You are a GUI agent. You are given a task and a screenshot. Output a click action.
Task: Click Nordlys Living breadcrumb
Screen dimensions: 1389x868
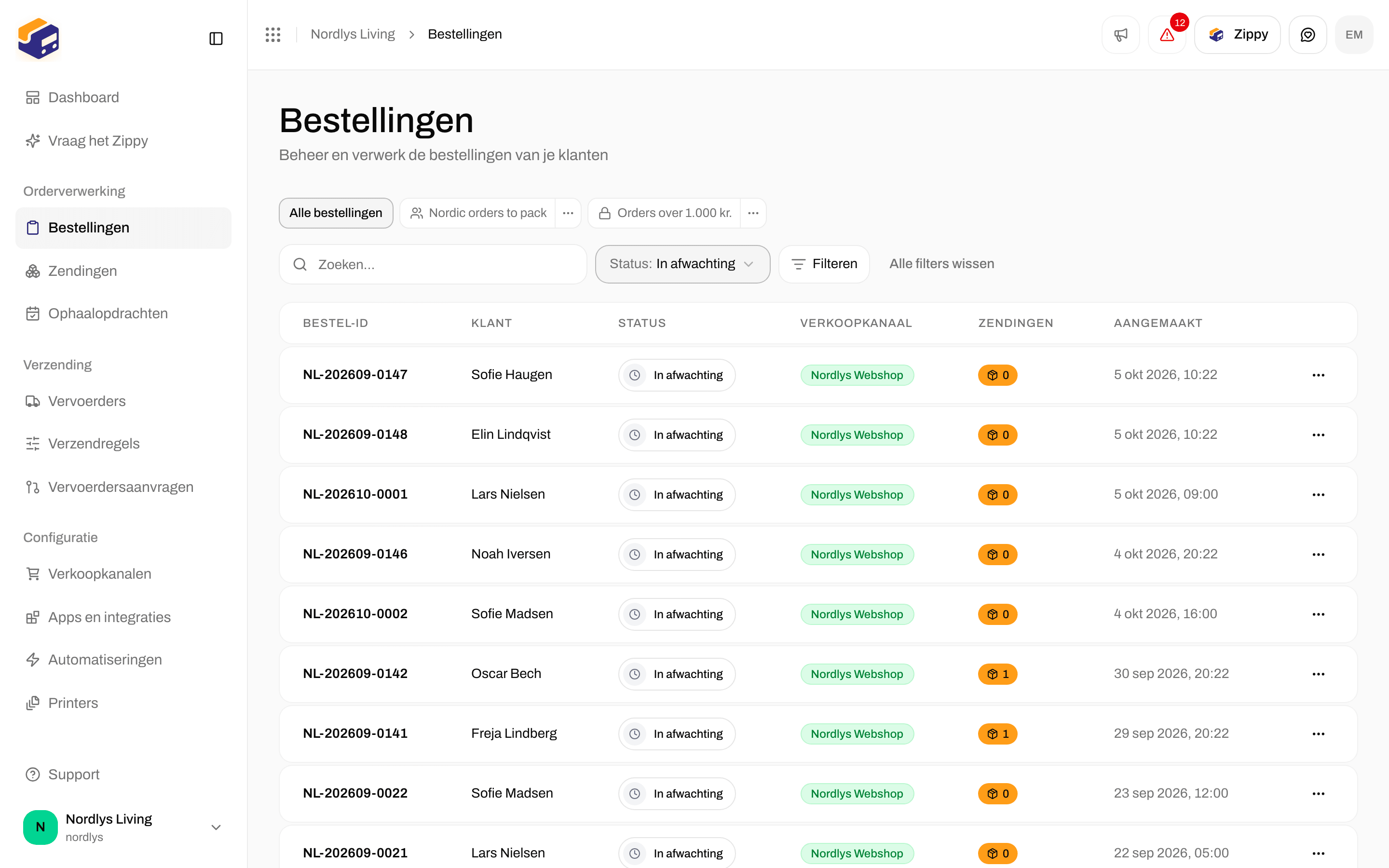pyautogui.click(x=353, y=34)
